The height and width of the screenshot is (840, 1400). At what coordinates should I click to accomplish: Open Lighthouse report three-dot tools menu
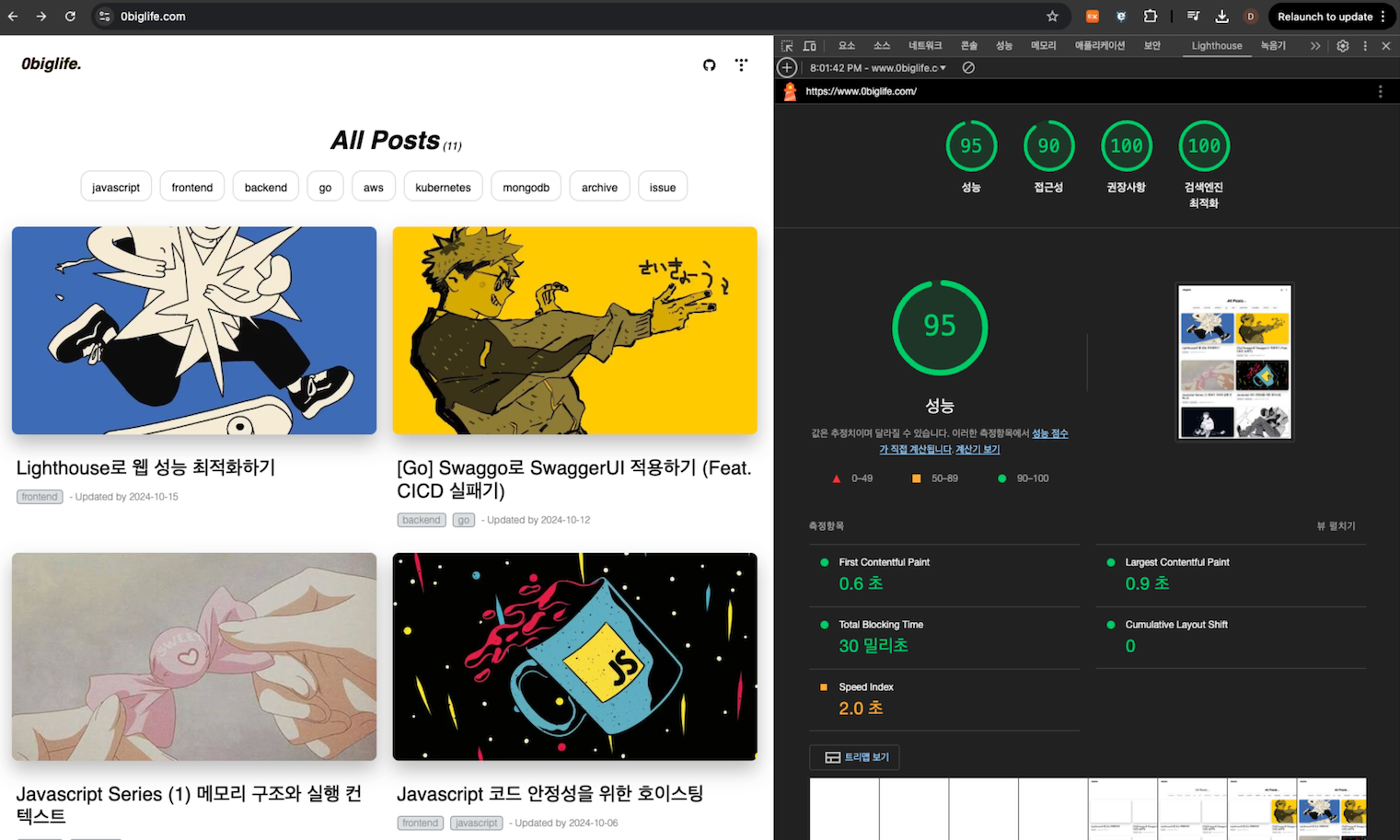click(x=1380, y=91)
